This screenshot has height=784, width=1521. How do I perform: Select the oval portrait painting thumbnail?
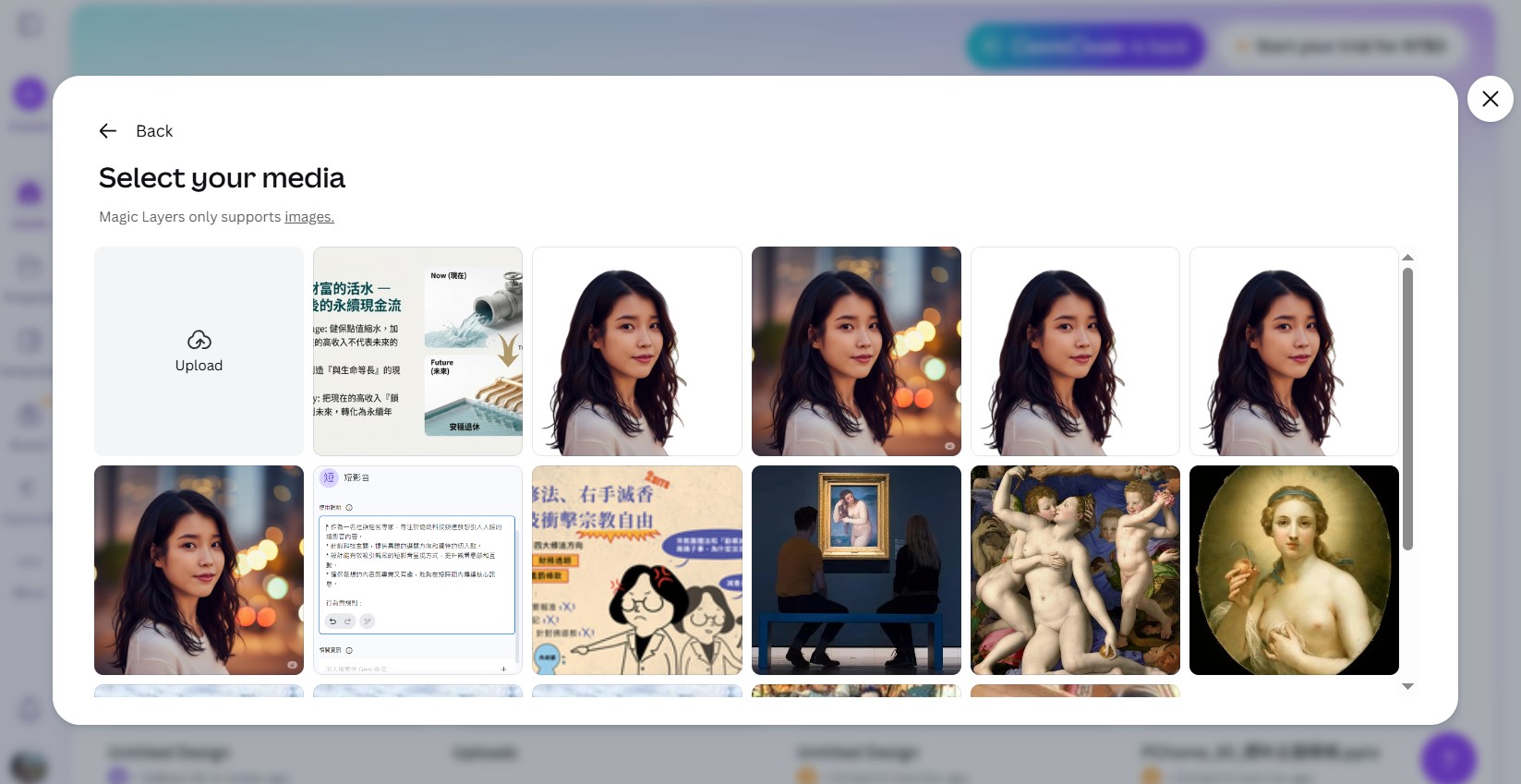point(1294,570)
